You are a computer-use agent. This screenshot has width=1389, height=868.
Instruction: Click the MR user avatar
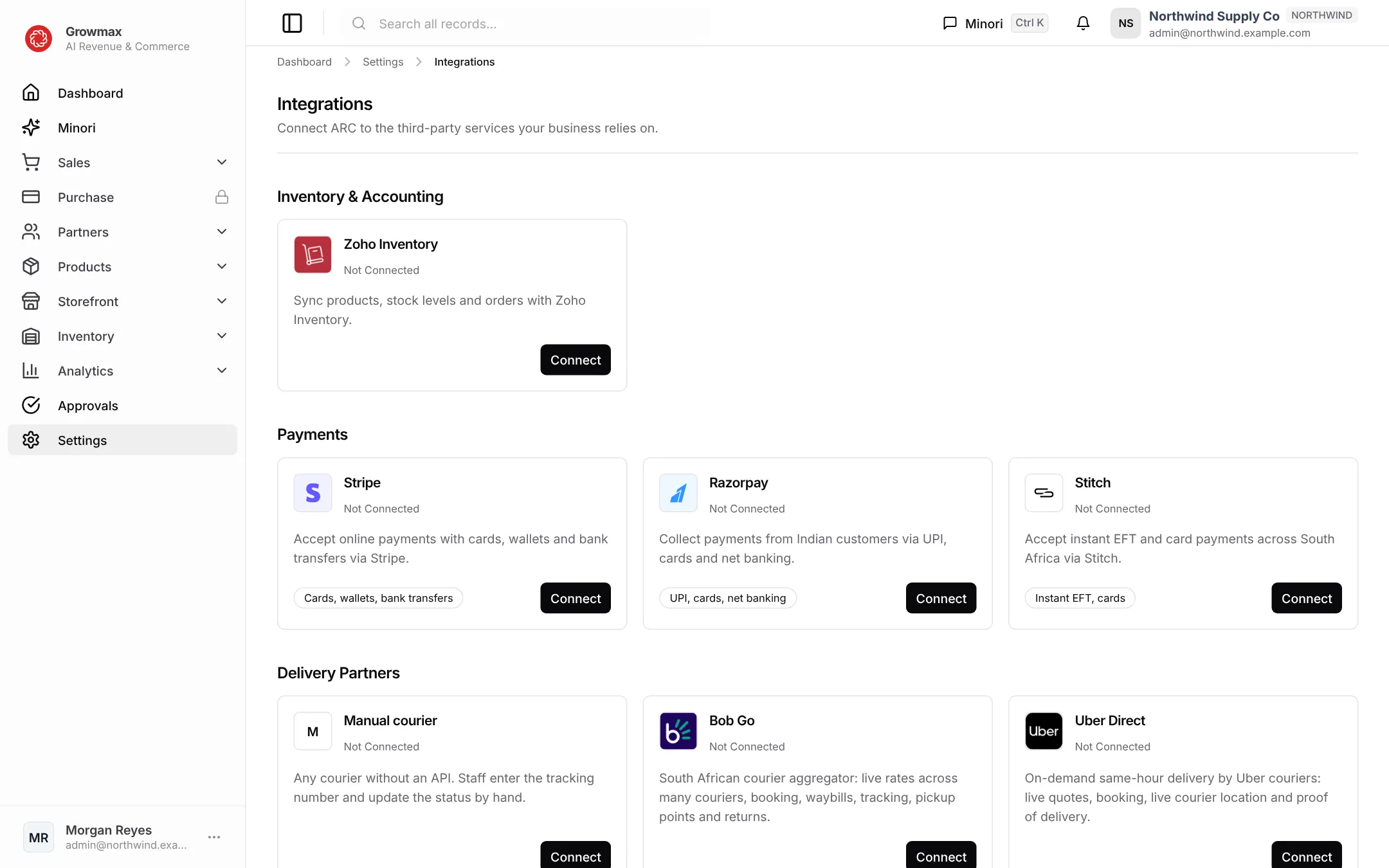click(x=39, y=836)
